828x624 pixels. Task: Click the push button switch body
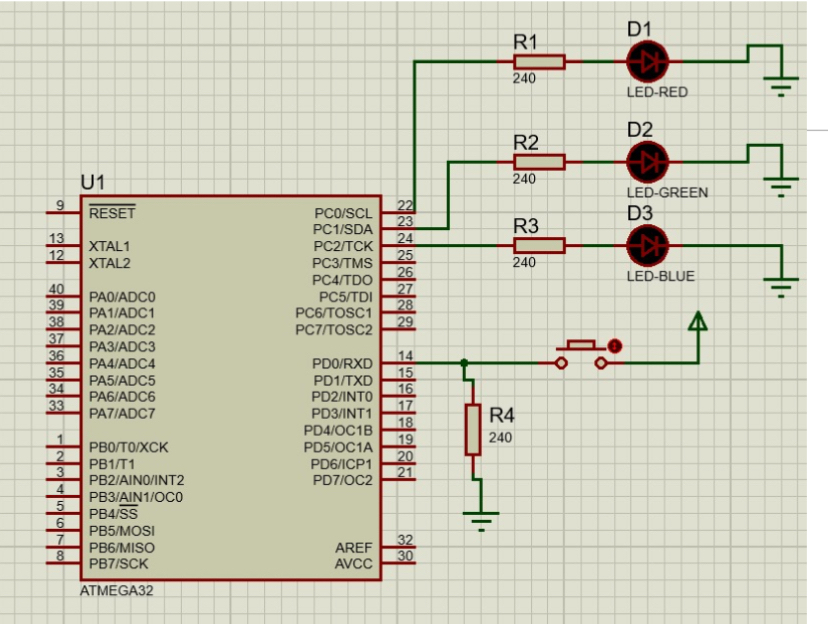point(581,355)
